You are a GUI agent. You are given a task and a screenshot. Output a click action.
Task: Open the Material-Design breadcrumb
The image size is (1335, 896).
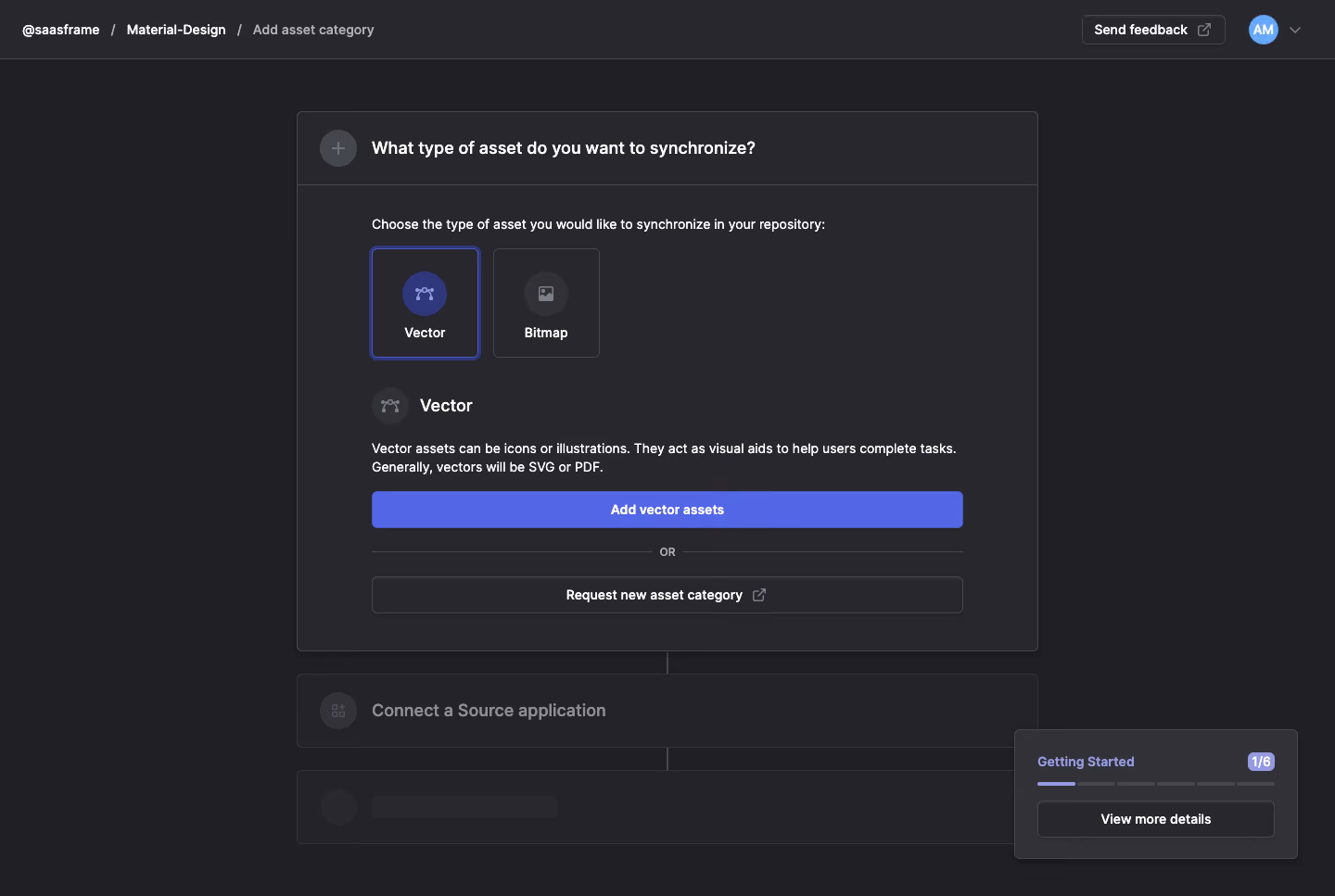point(176,30)
